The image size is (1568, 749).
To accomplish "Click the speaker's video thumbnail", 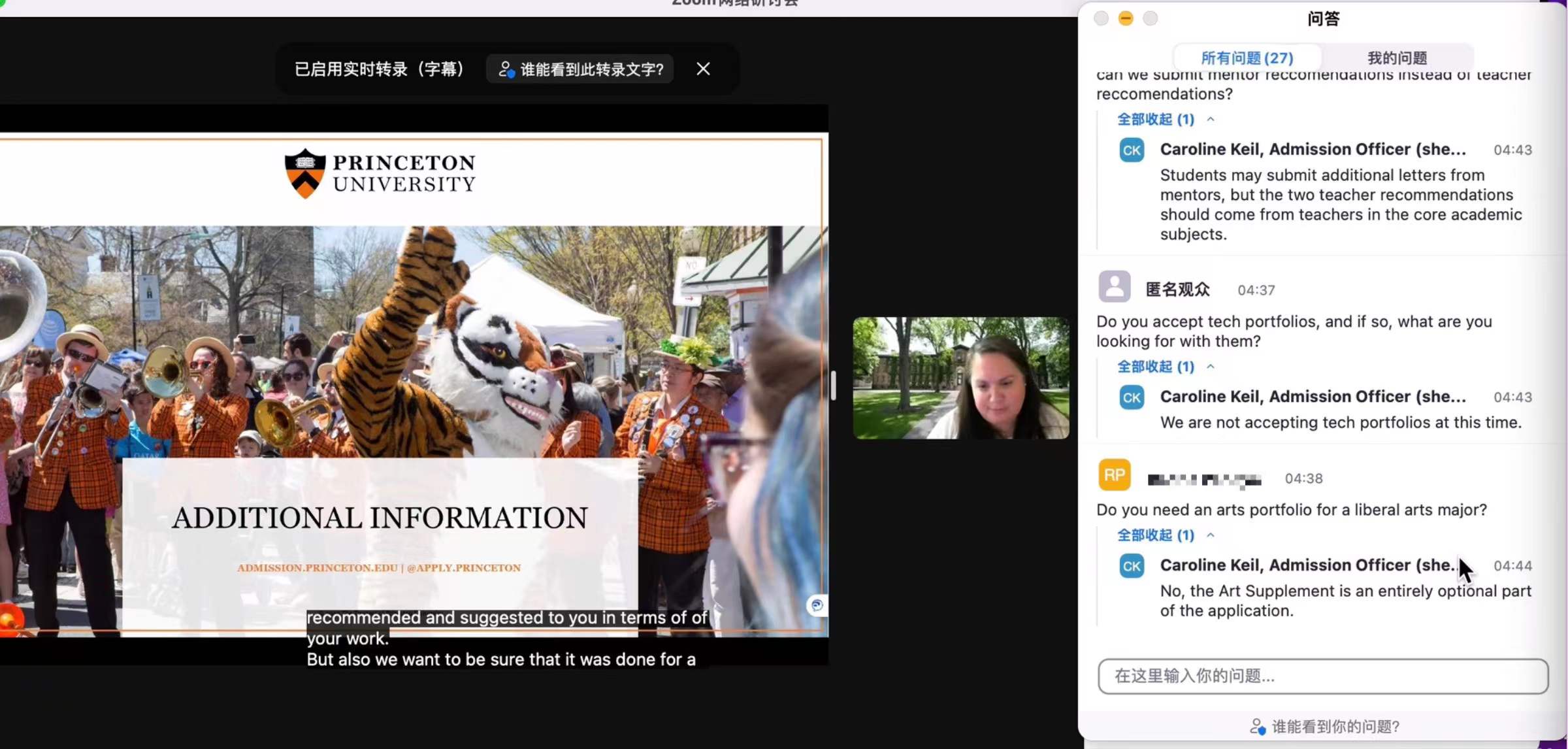I will click(x=960, y=378).
